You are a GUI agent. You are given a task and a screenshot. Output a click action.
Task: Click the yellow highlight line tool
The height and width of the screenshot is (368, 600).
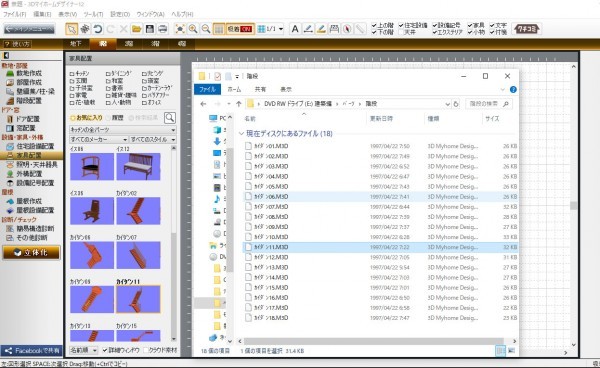[x=321, y=29]
